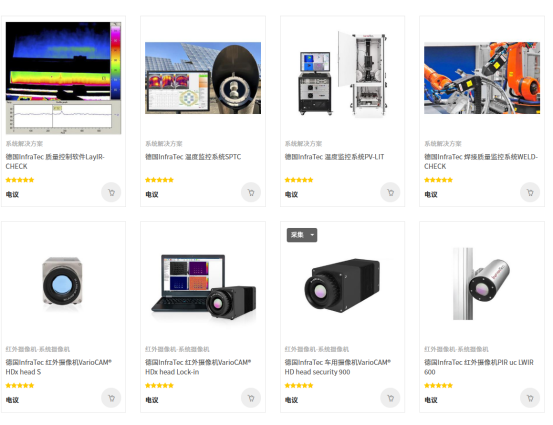Open the WELD-CHECK product title link

tap(481, 162)
